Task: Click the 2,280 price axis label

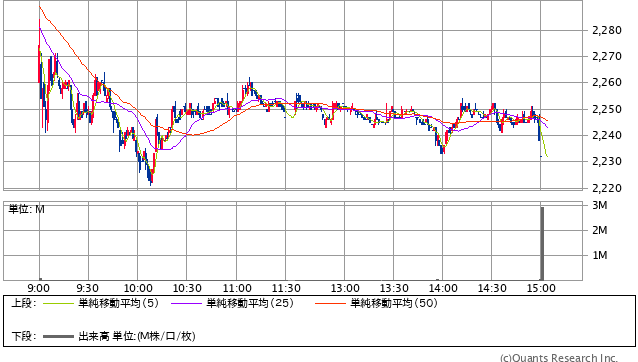Action: click(607, 30)
